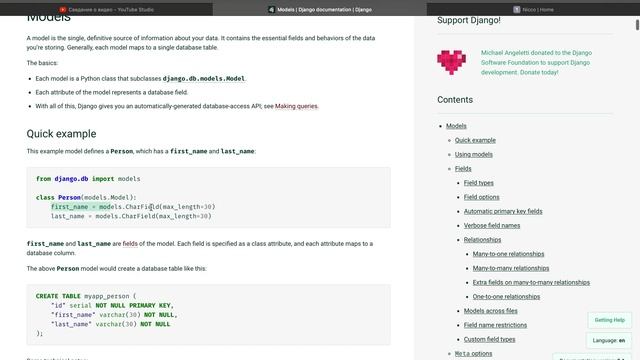Click the 'from django.db import models' line
Image resolution: width=640 pixels, height=360 pixels.
tap(88, 179)
